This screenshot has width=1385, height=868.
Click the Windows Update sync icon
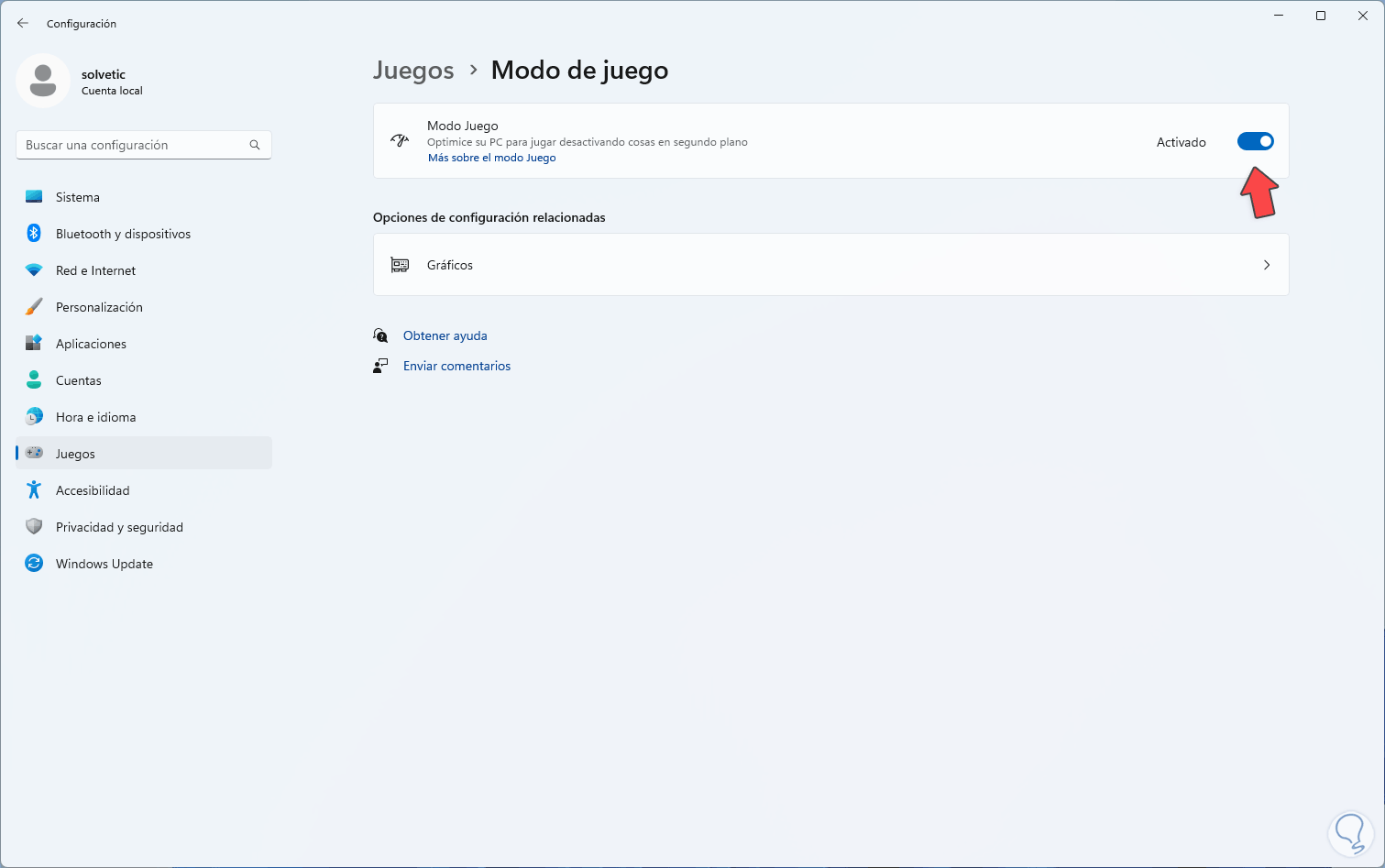pyautogui.click(x=34, y=564)
